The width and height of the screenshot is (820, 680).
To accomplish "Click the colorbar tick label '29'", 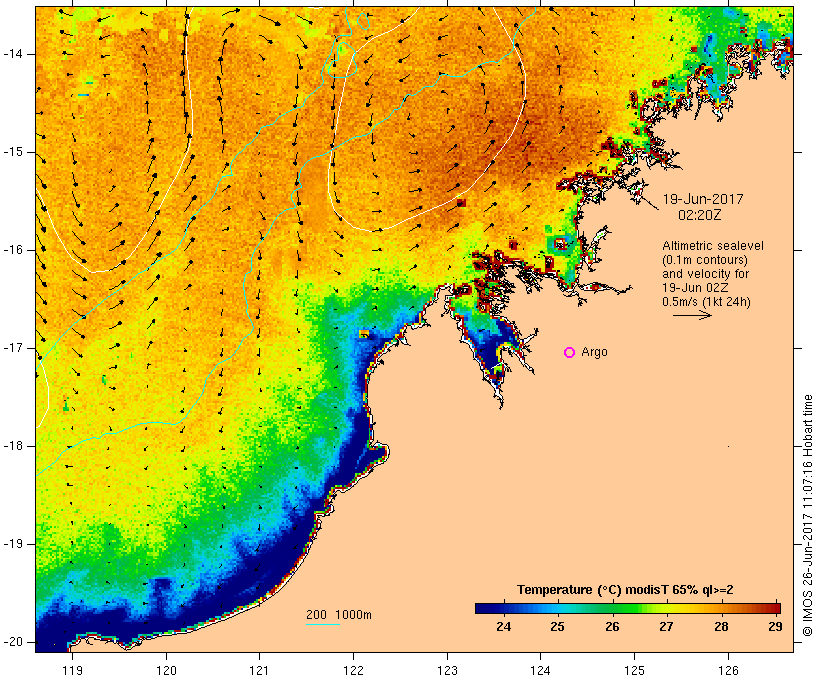I will [x=775, y=627].
